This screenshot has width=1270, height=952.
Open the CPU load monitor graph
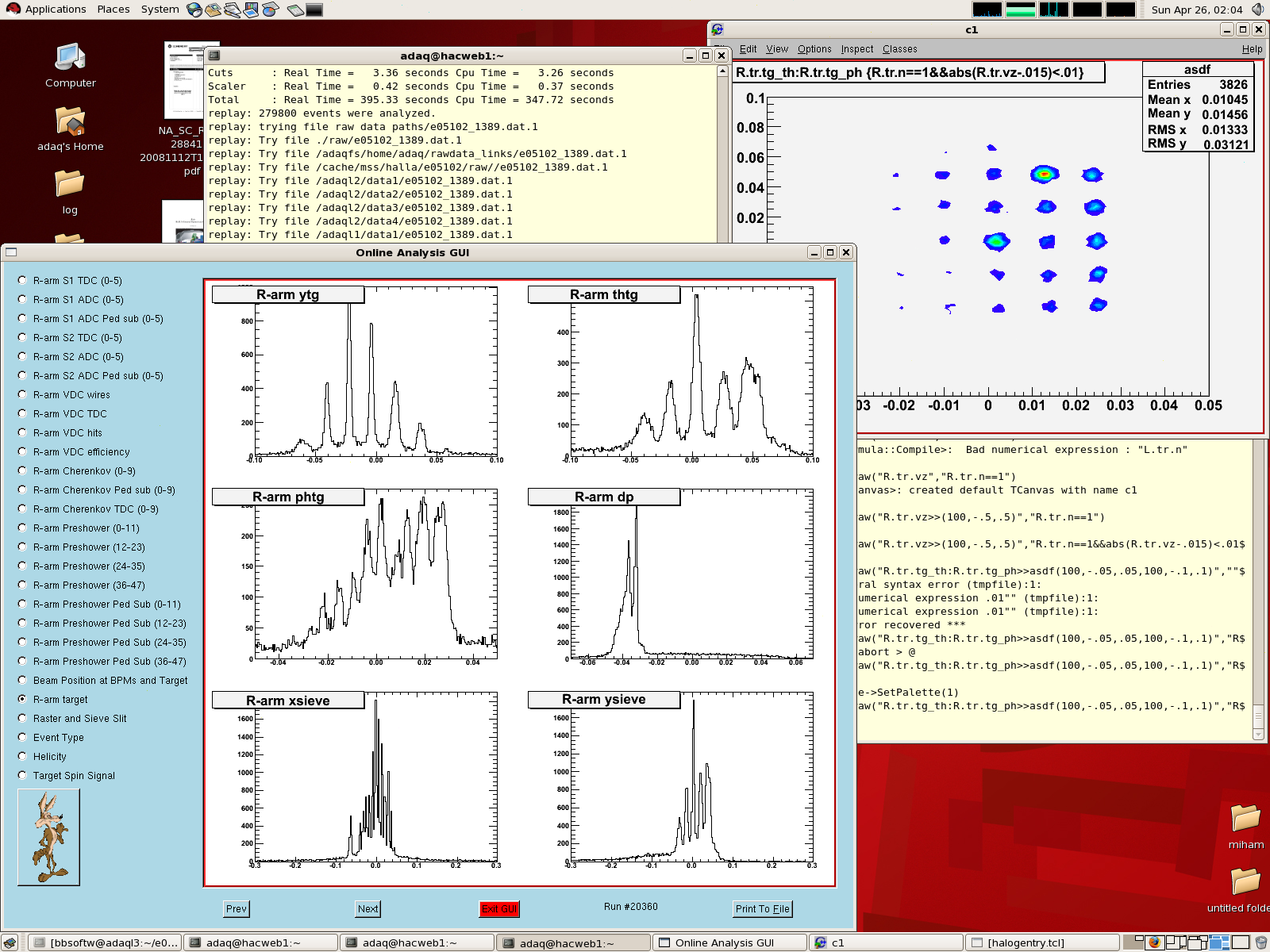pos(987,10)
